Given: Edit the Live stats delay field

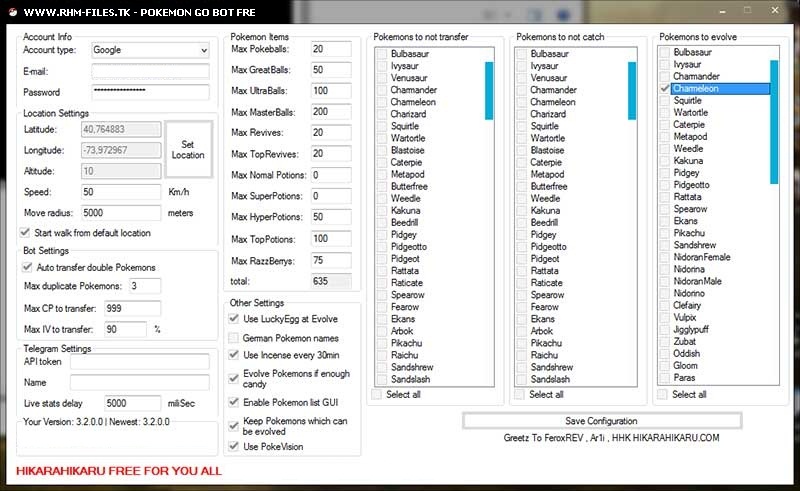Looking at the screenshot, I should (x=132, y=403).
